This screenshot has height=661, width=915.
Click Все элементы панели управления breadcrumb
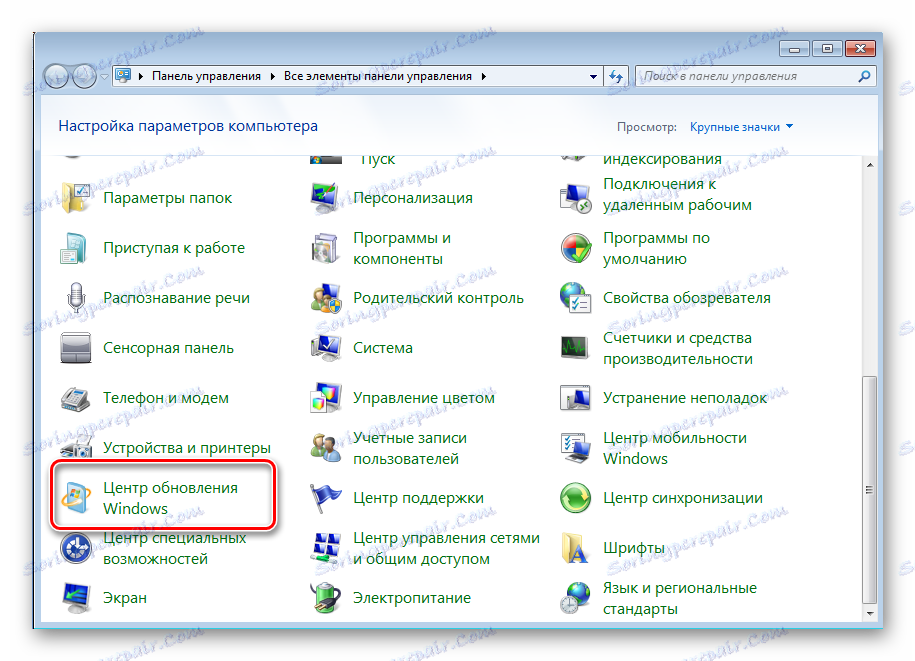[x=378, y=76]
